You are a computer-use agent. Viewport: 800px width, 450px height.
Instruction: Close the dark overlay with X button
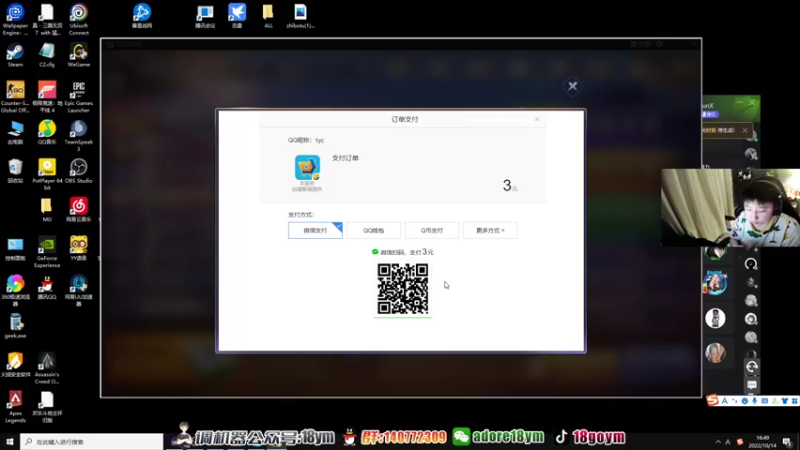(x=572, y=86)
